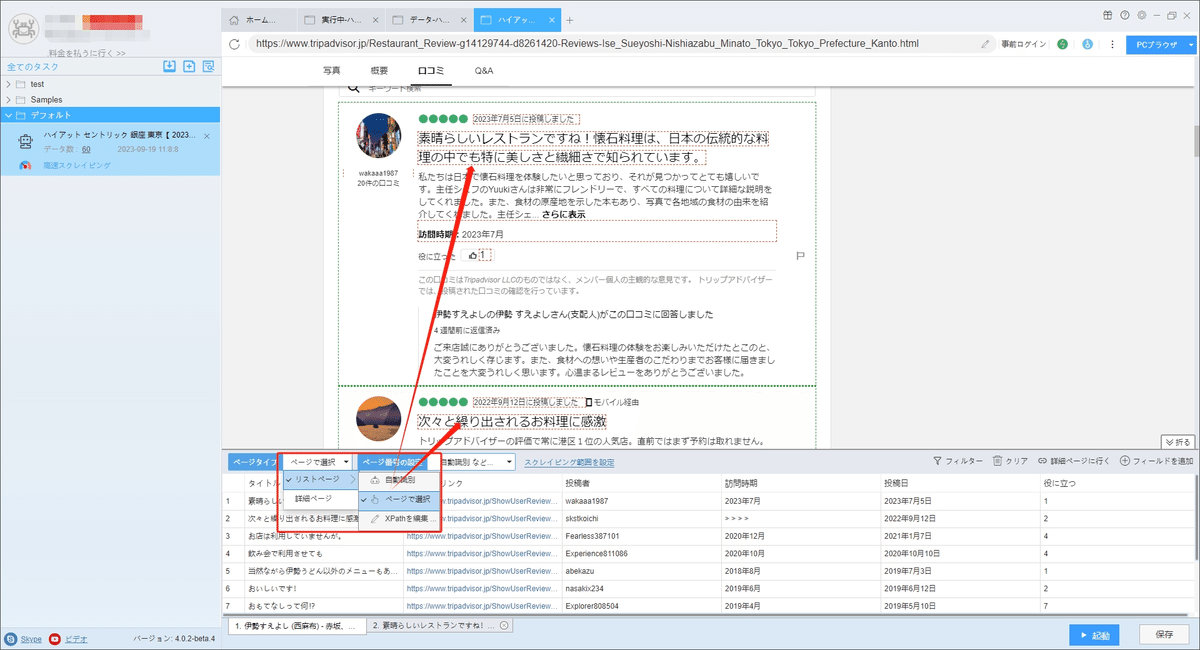Click the 折る collapse panel button
The width and height of the screenshot is (1200, 650).
tap(1178, 441)
